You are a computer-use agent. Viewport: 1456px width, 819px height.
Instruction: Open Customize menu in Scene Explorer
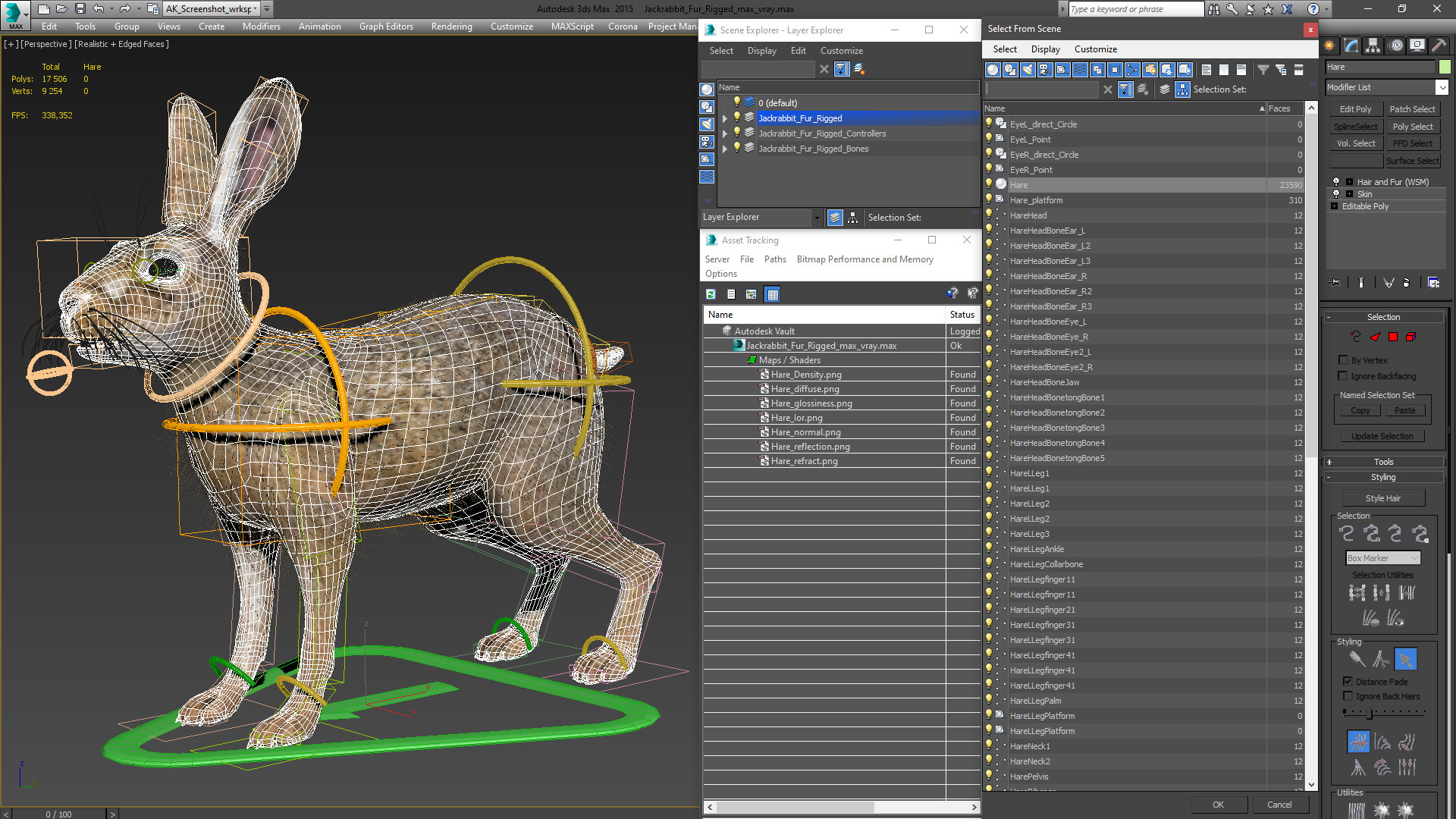click(841, 51)
